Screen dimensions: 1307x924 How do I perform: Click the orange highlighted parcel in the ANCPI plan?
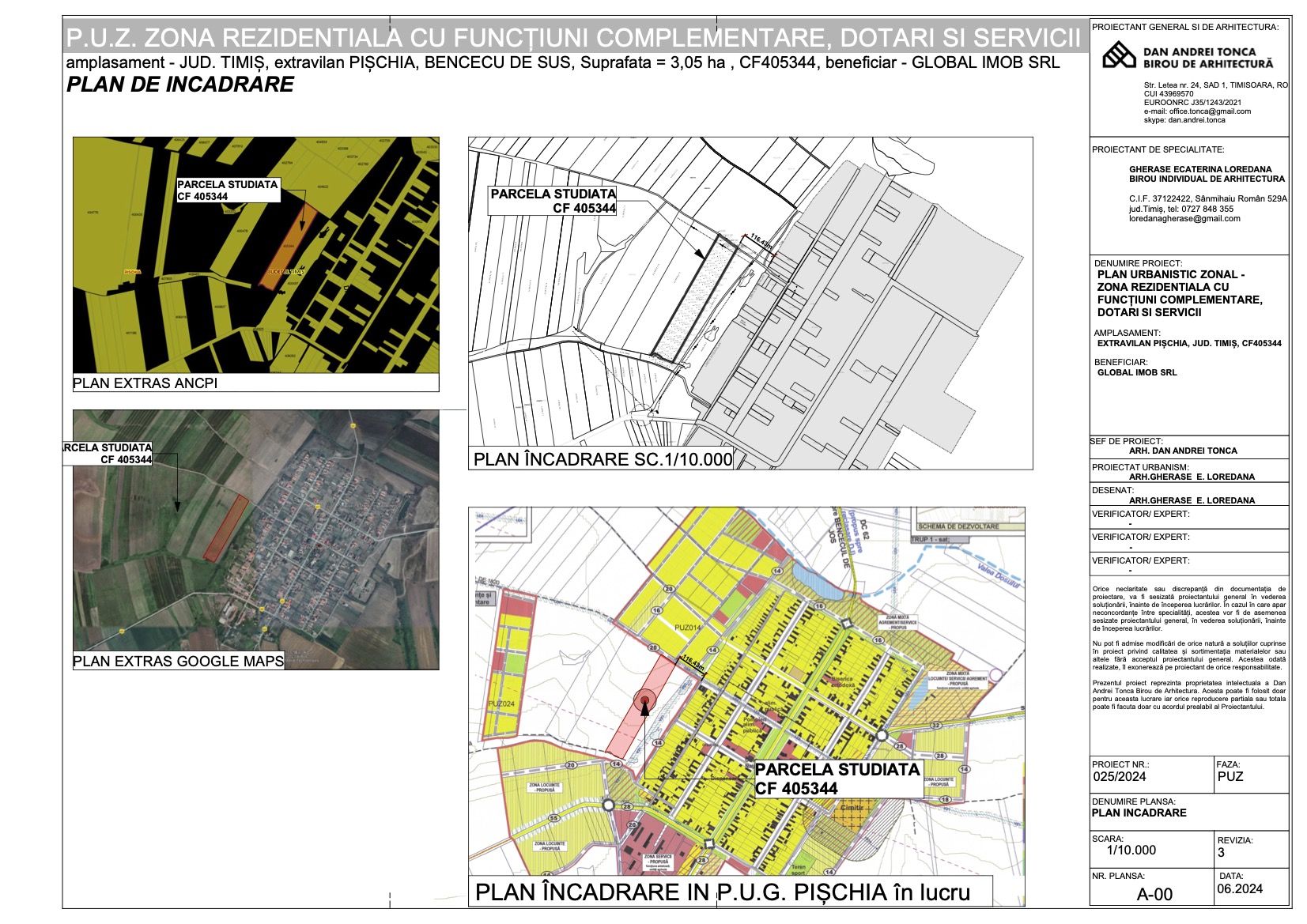tap(289, 243)
